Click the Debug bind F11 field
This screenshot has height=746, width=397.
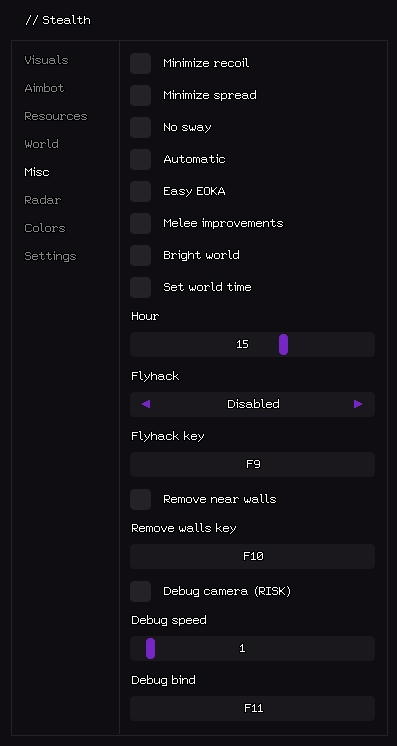tap(252, 708)
